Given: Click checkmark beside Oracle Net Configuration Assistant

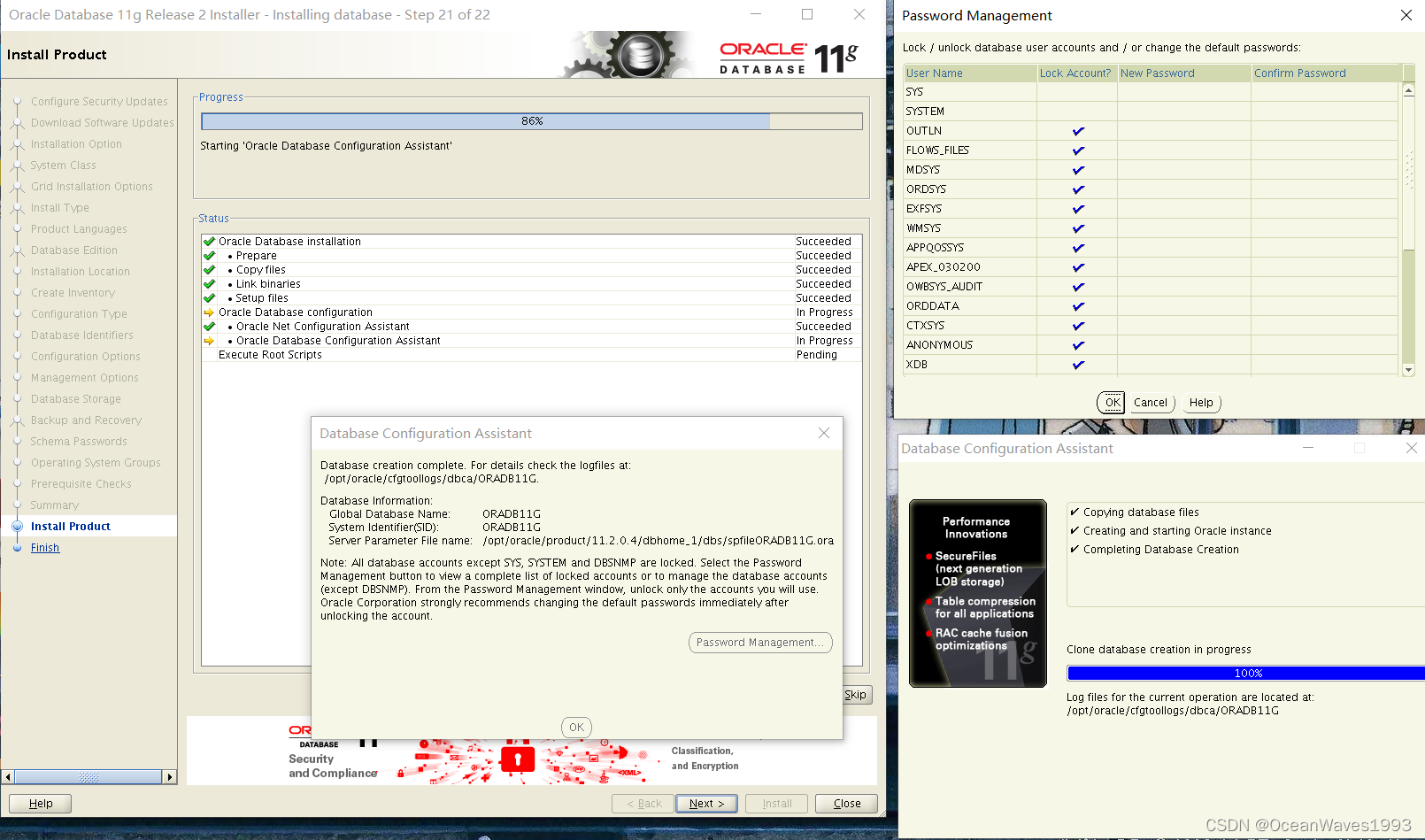Looking at the screenshot, I should point(209,327).
